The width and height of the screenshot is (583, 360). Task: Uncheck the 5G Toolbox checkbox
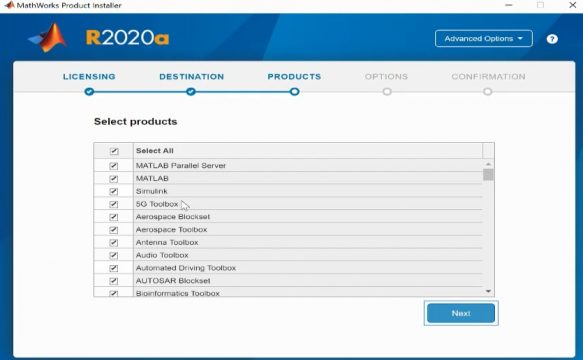point(114,204)
